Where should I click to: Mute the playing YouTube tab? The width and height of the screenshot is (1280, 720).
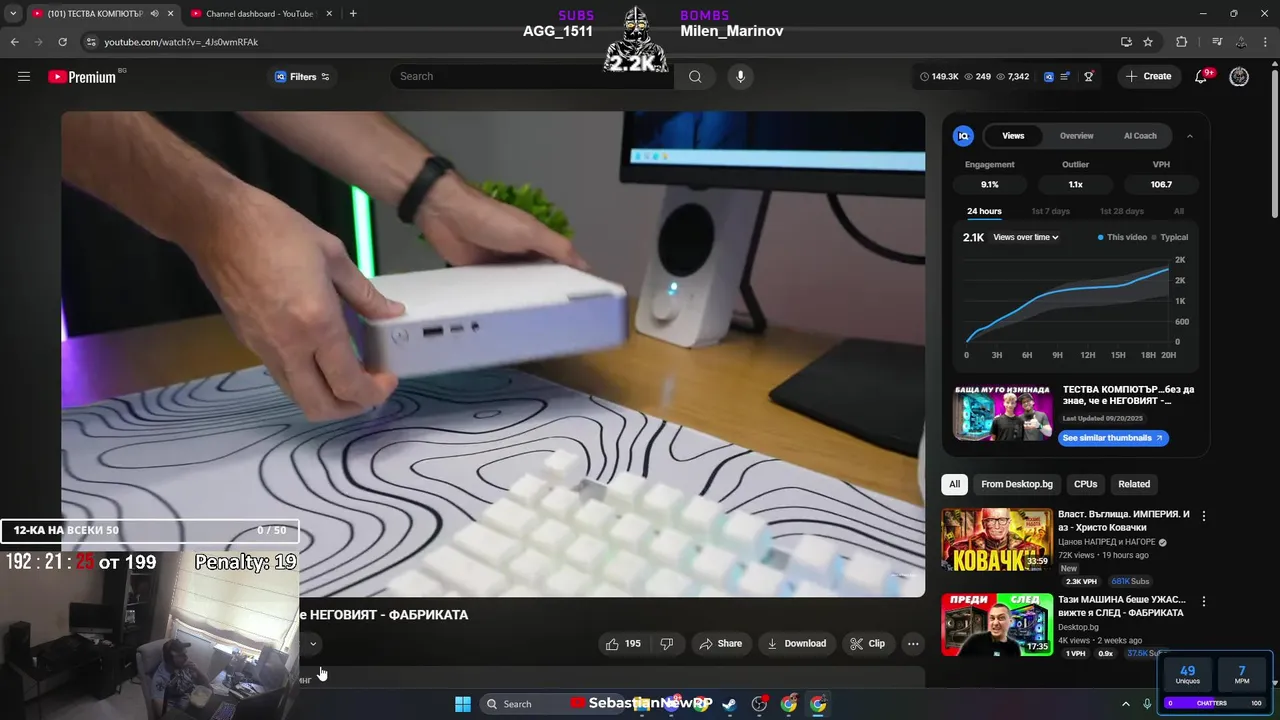click(154, 14)
